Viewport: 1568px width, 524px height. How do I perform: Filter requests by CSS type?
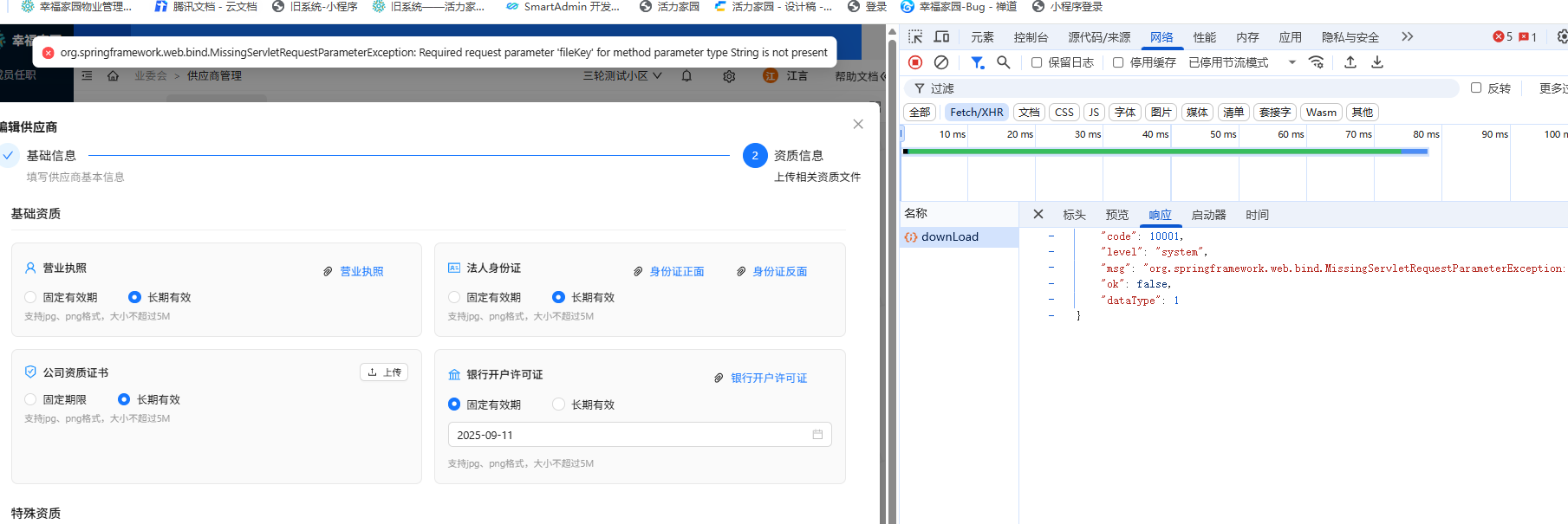[x=1064, y=113]
